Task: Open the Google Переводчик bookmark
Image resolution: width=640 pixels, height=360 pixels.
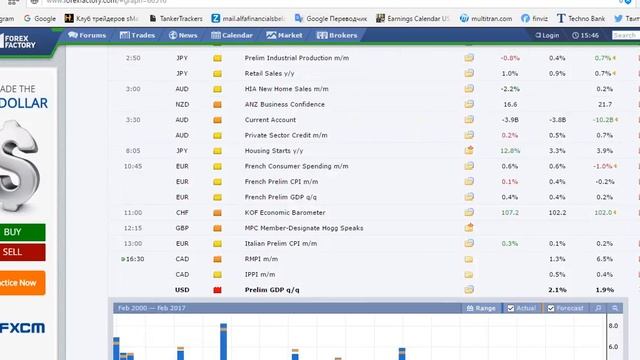Action: pos(331,18)
